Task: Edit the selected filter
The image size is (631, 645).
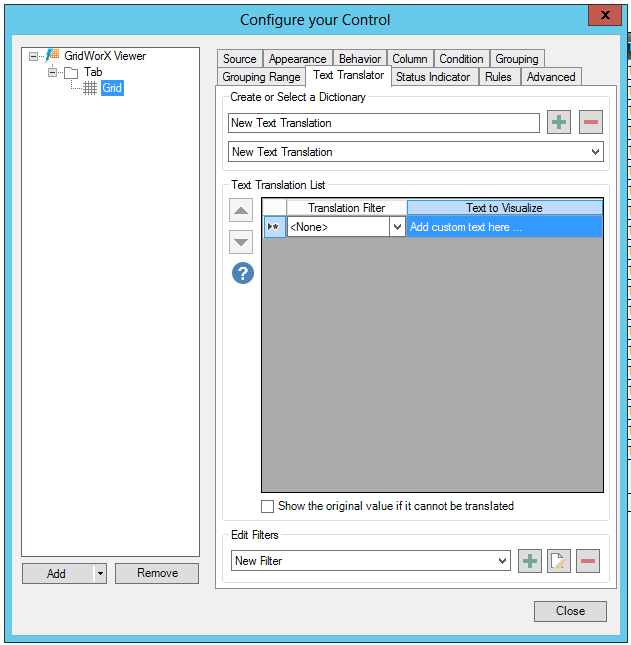Action: pos(559,561)
